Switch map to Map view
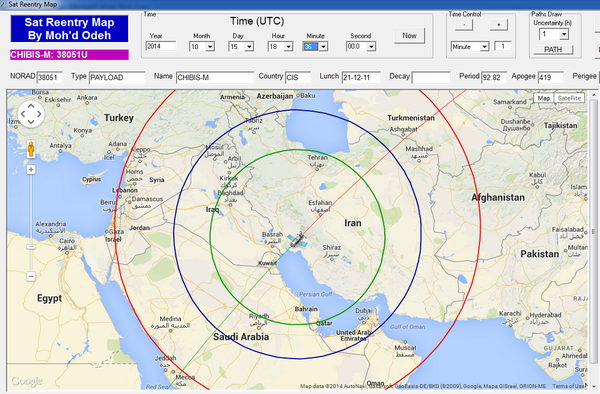The width and height of the screenshot is (600, 394). click(x=543, y=98)
